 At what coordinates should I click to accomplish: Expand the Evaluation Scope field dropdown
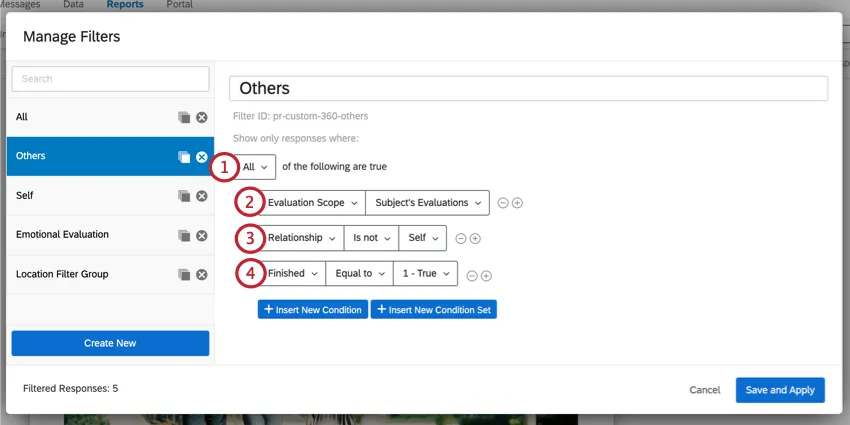312,203
